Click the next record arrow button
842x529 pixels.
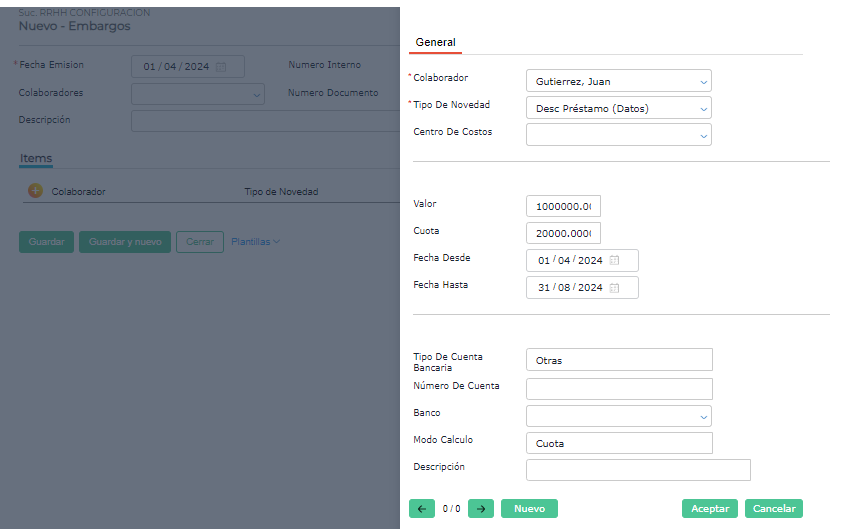pyautogui.click(x=481, y=509)
